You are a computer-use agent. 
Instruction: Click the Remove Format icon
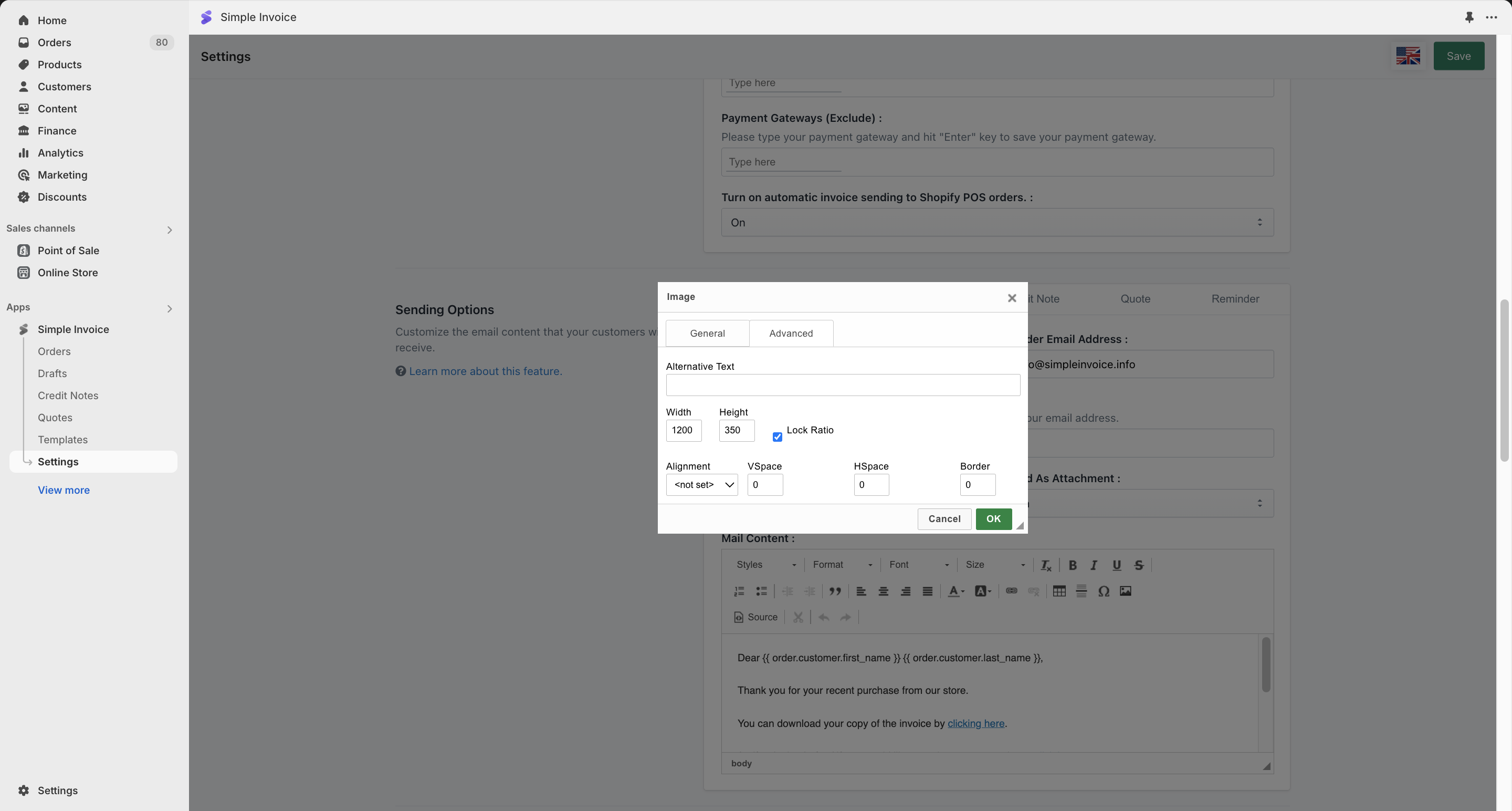[1046, 565]
